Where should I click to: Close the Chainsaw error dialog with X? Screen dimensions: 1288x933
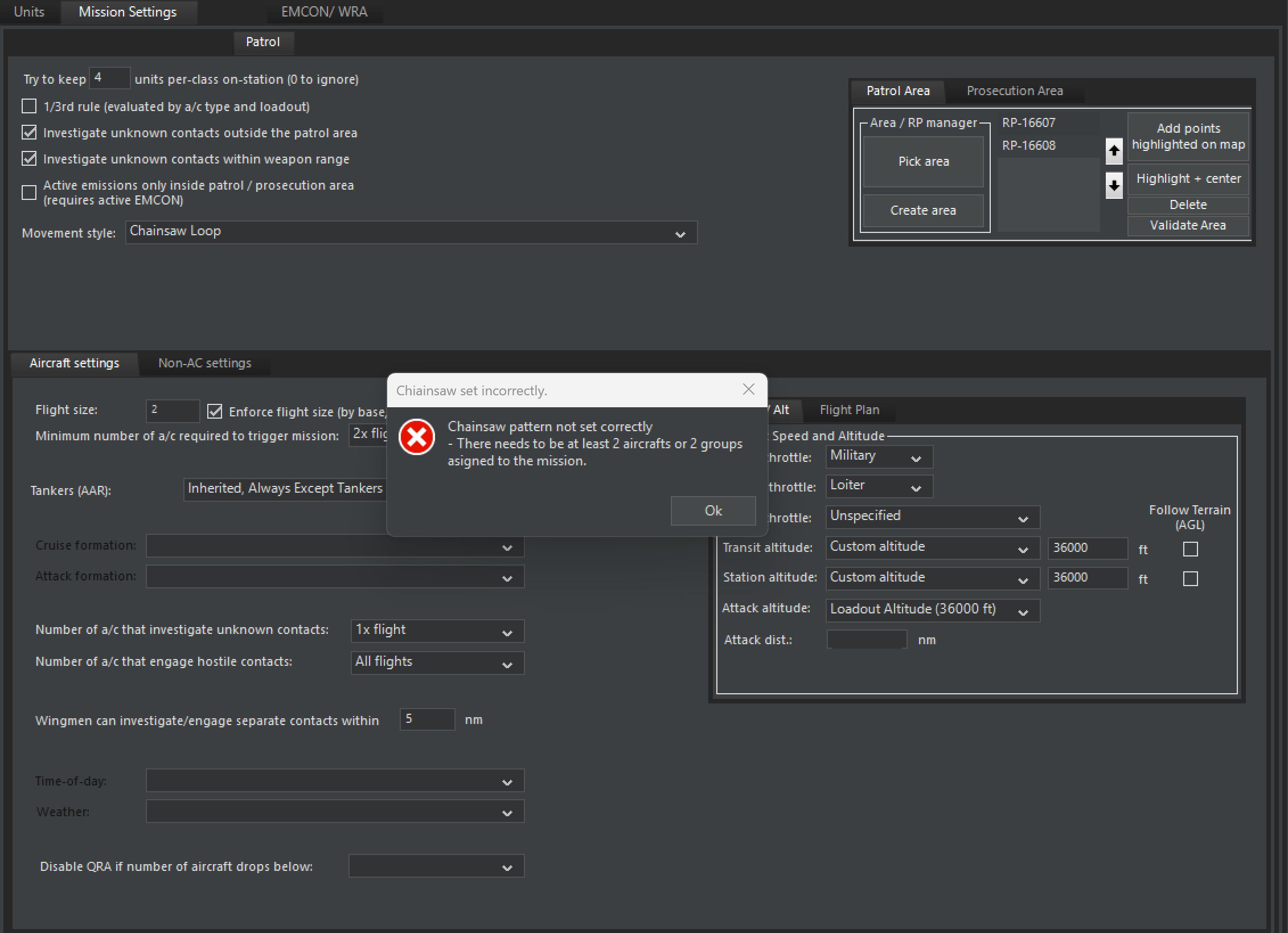pos(748,389)
